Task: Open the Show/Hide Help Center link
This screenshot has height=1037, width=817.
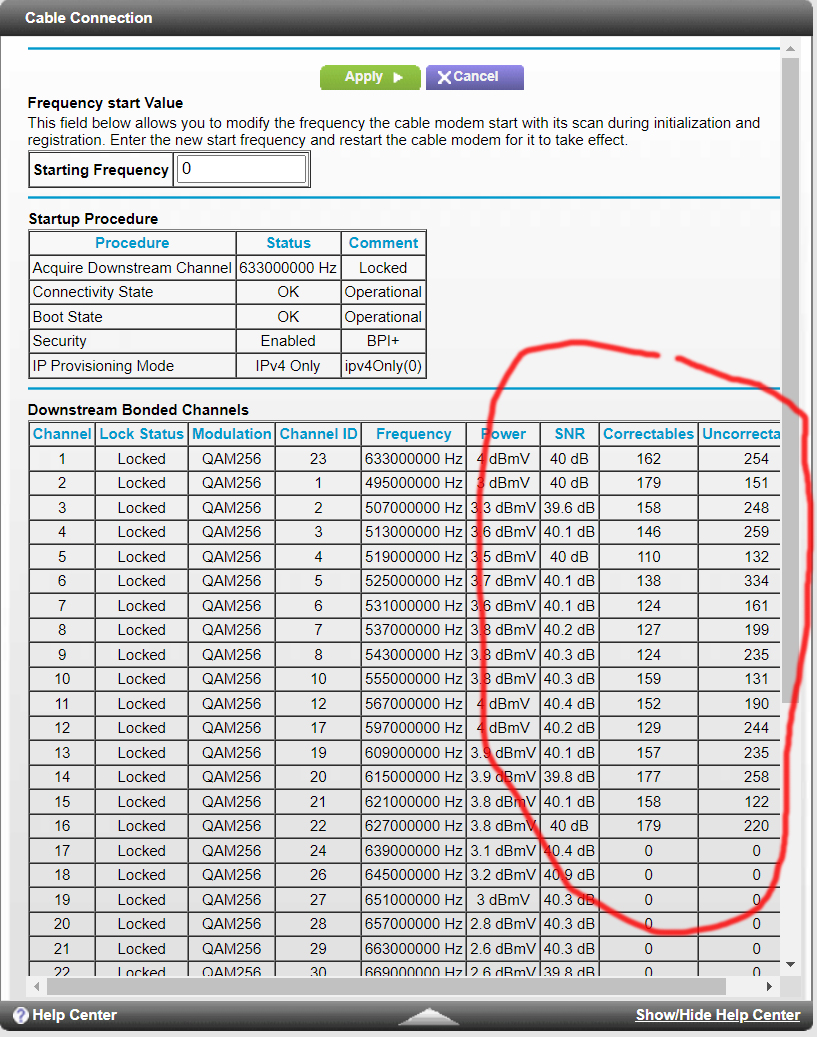Action: point(718,1015)
